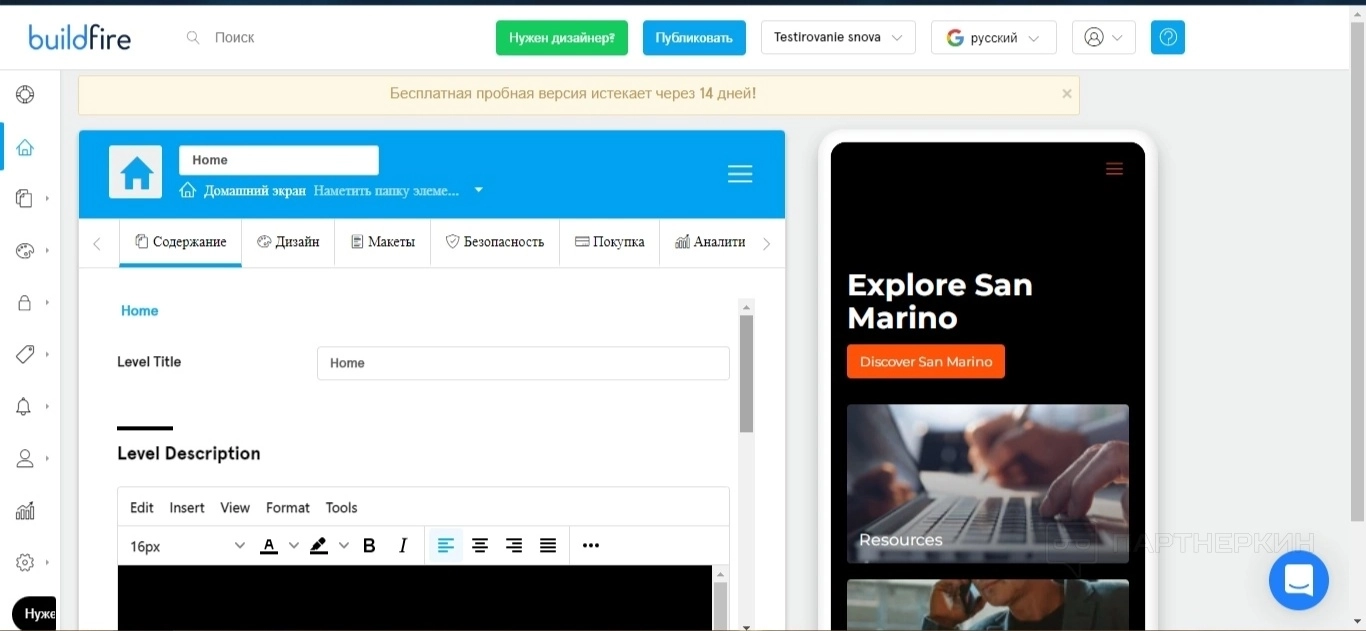Viewport: 1366px width, 631px height.
Task: Open the editor View menu
Action: pos(235,508)
